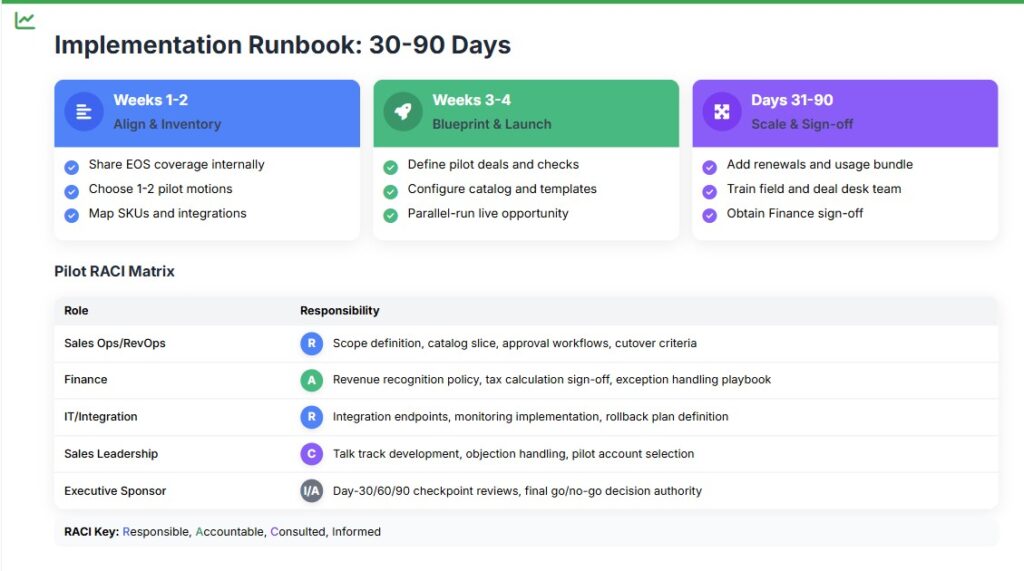Click the green A badge for Finance
The height and width of the screenshot is (571, 1024).
[312, 380]
